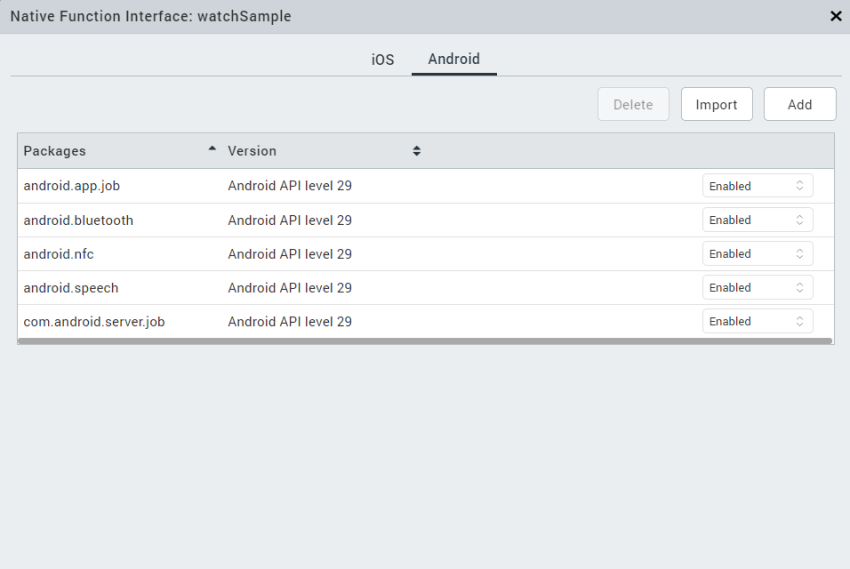Open Enabled dropdown for android.speech
Screen dimensions: 850x569
757,288
